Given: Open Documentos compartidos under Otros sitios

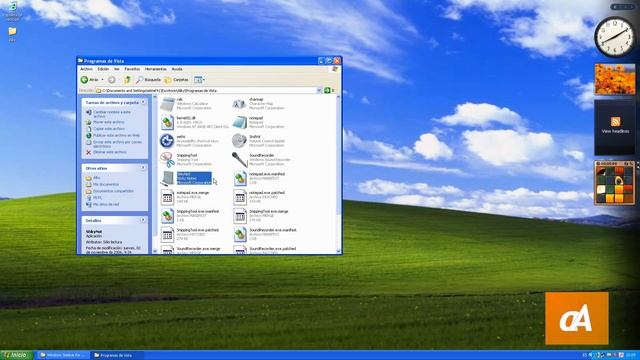Looking at the screenshot, I should point(113,191).
